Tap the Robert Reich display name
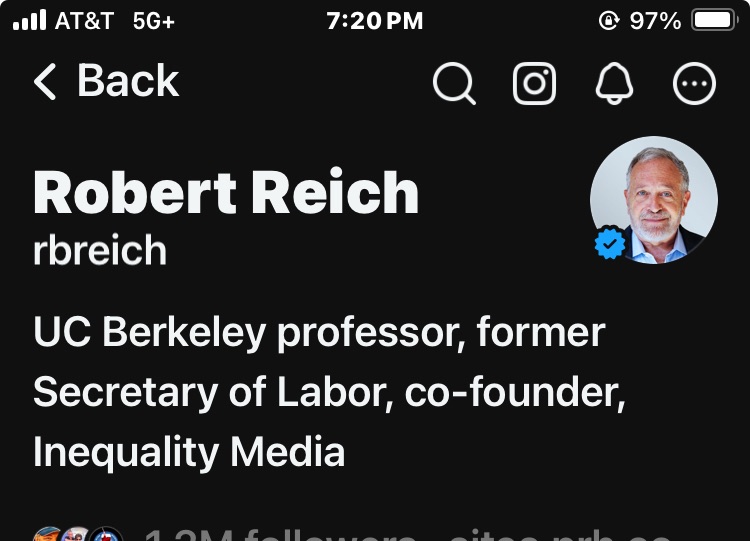This screenshot has height=541, width=750. (x=226, y=192)
